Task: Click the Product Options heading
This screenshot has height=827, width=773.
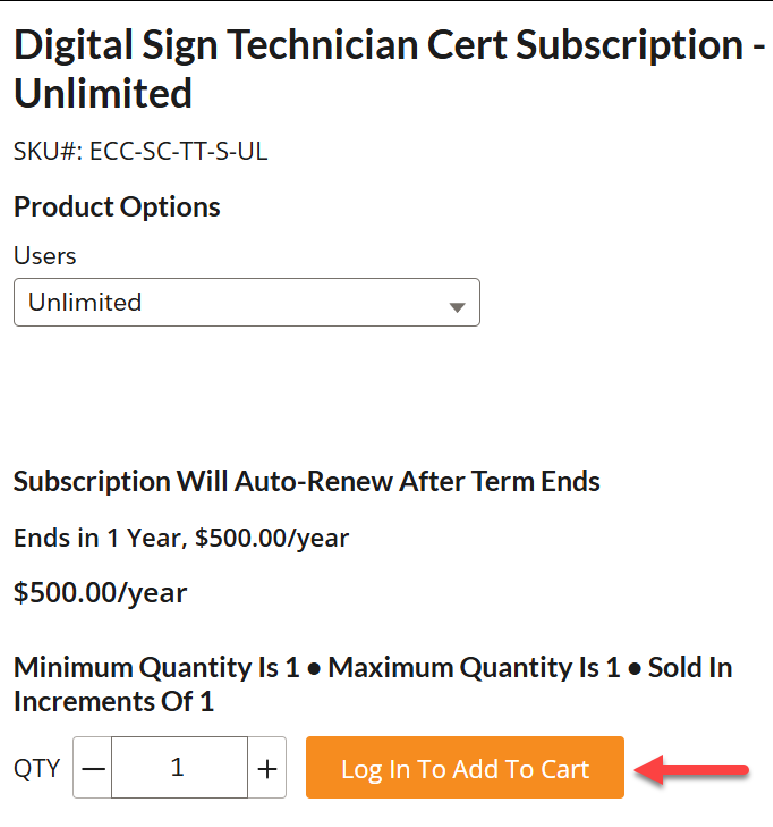Action: click(117, 207)
